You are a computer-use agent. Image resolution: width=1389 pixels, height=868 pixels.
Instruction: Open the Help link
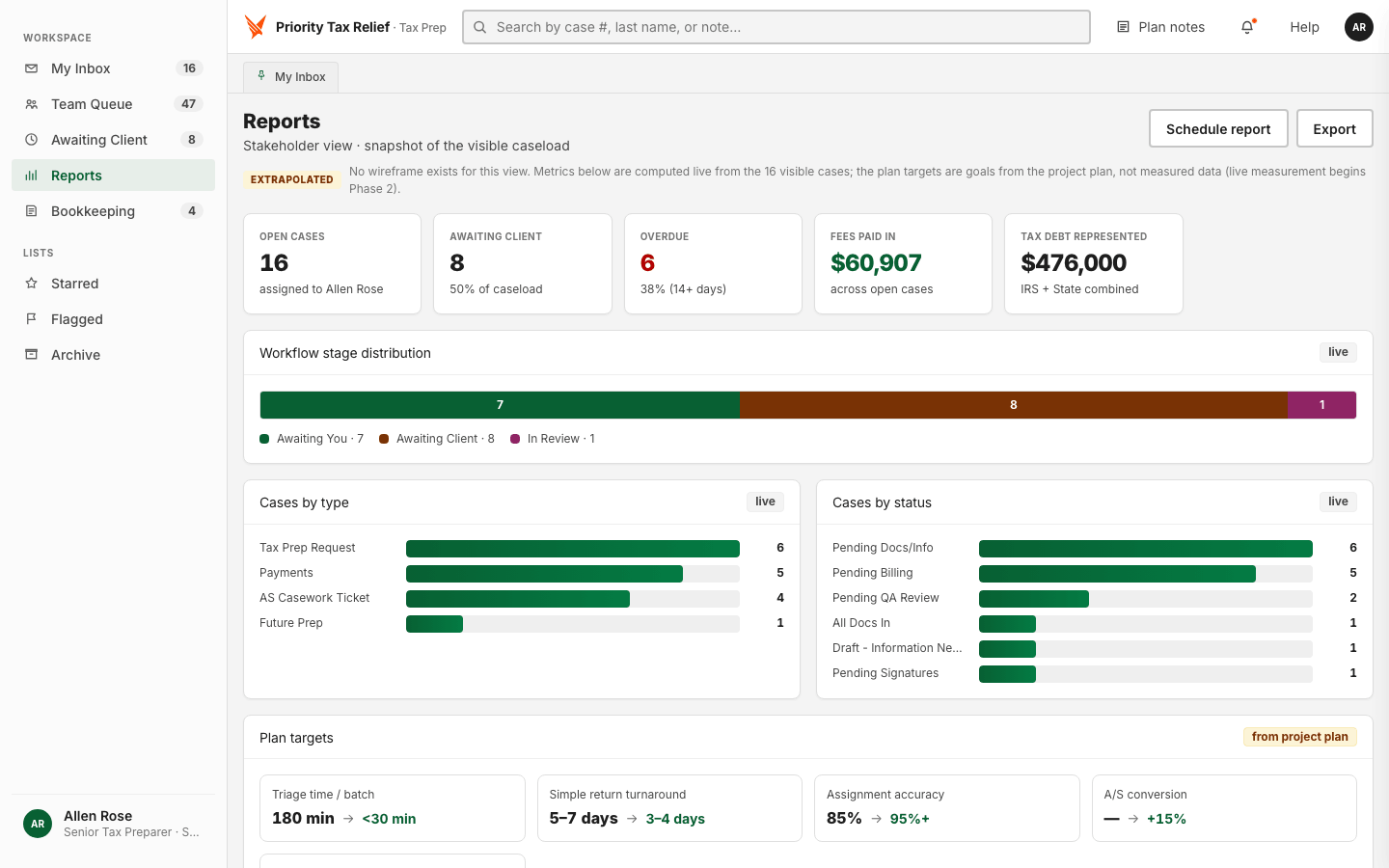1304,27
